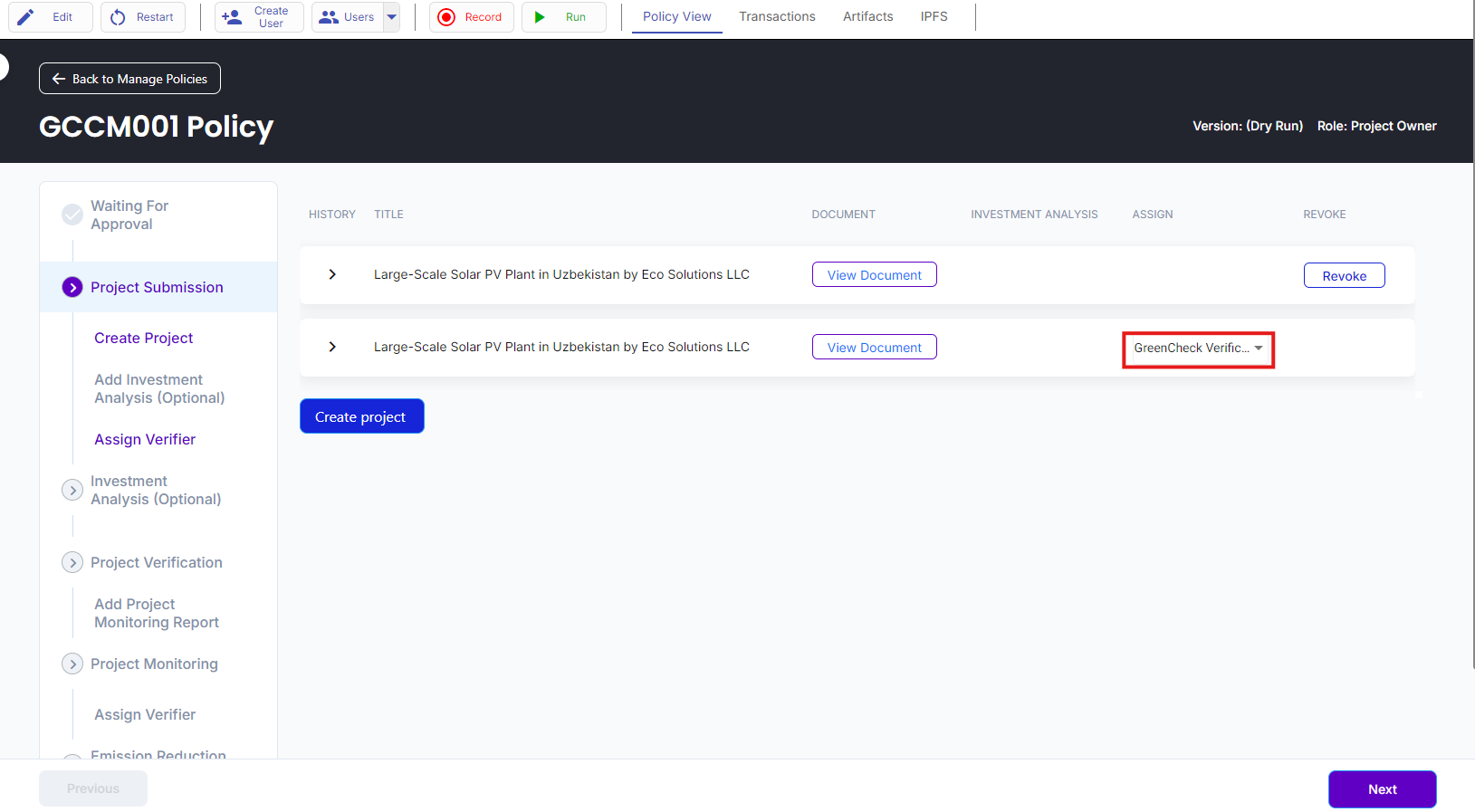Open the Artifacts tab
Image resolution: width=1475 pixels, height=812 pixels.
pos(867,16)
